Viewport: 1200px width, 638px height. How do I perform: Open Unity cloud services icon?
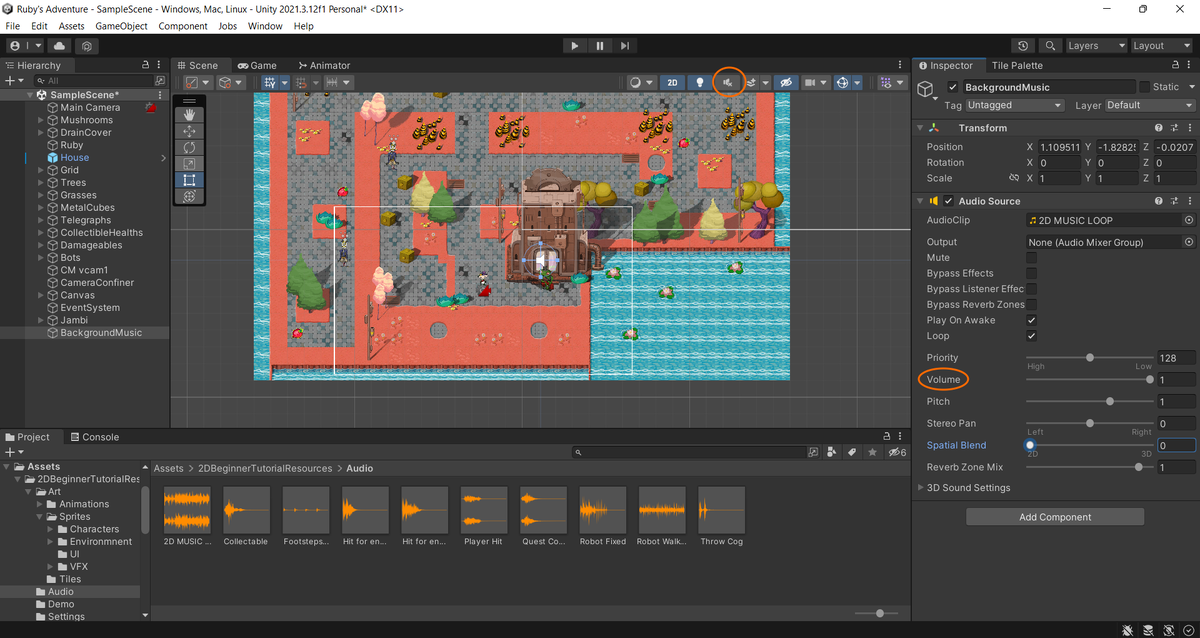click(x=59, y=46)
